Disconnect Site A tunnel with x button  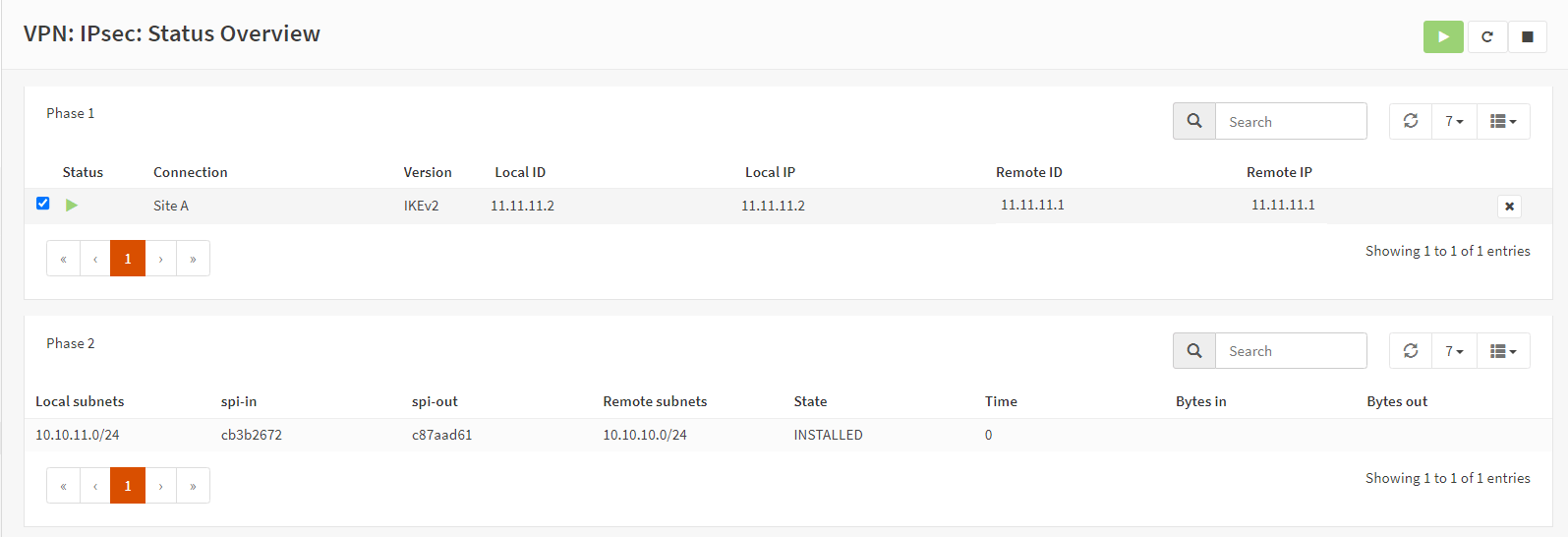pos(1509,207)
